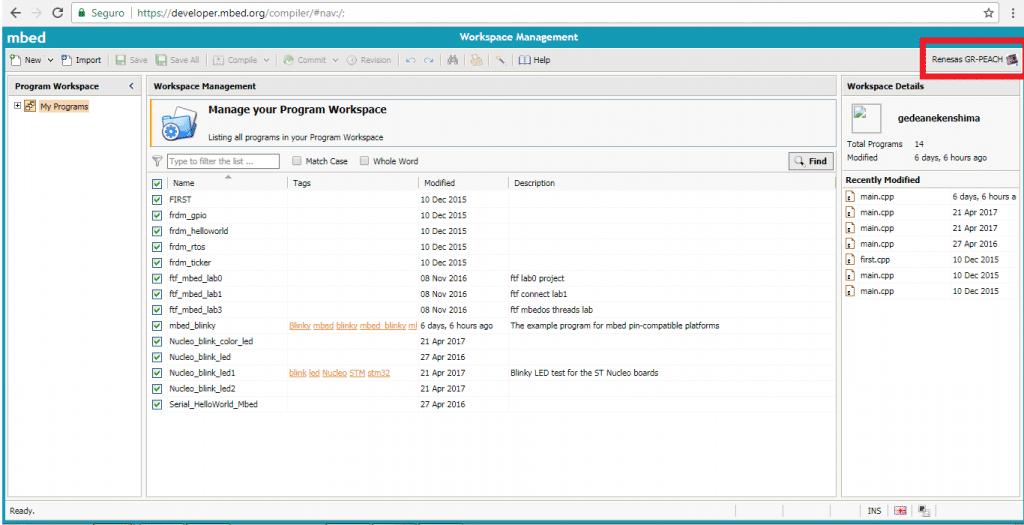Image resolution: width=1024 pixels, height=525 pixels.
Task: Click the filter funnel icon beside filter box
Action: 157,161
